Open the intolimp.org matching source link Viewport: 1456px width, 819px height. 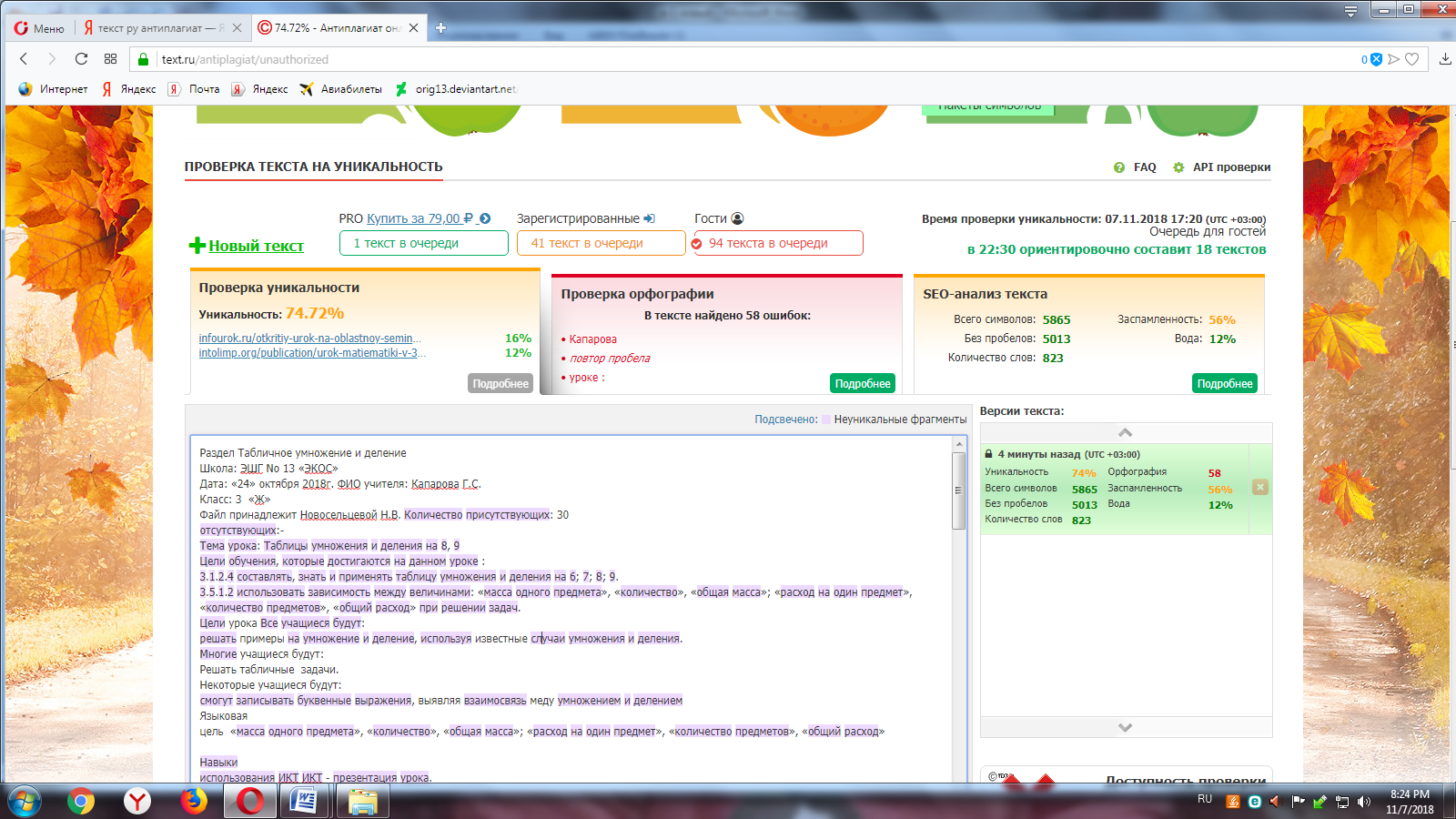tap(312, 353)
